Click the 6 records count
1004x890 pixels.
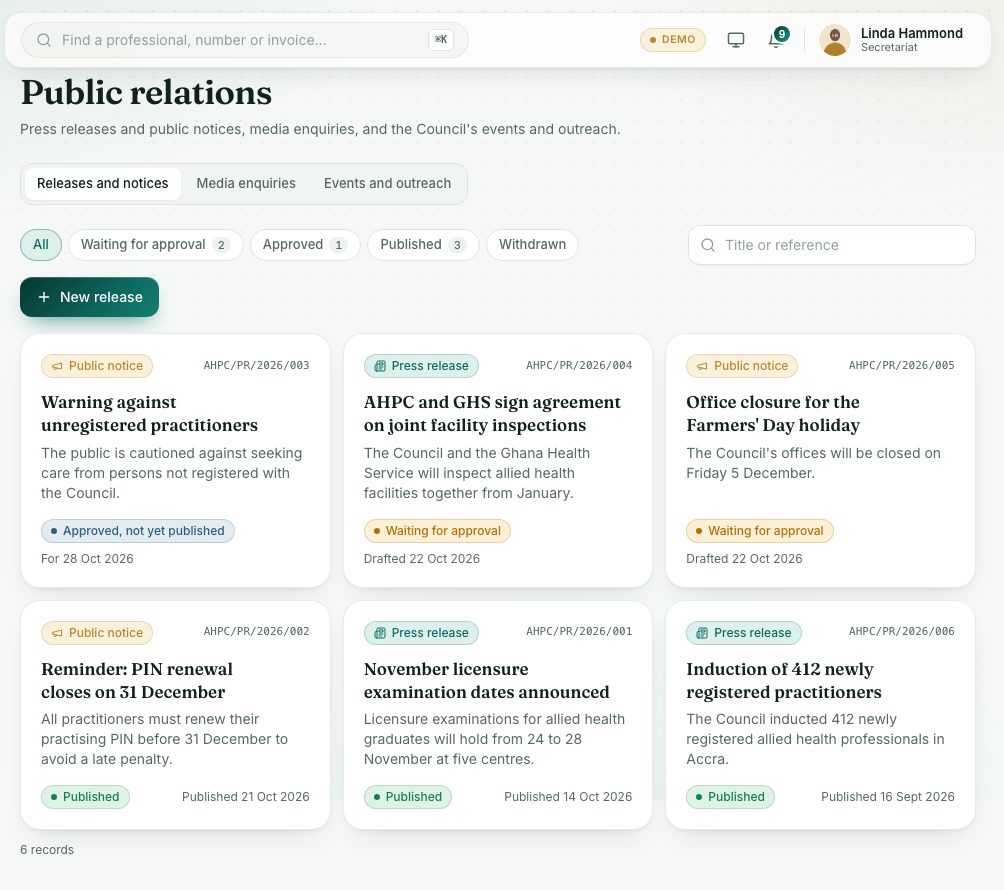point(47,850)
